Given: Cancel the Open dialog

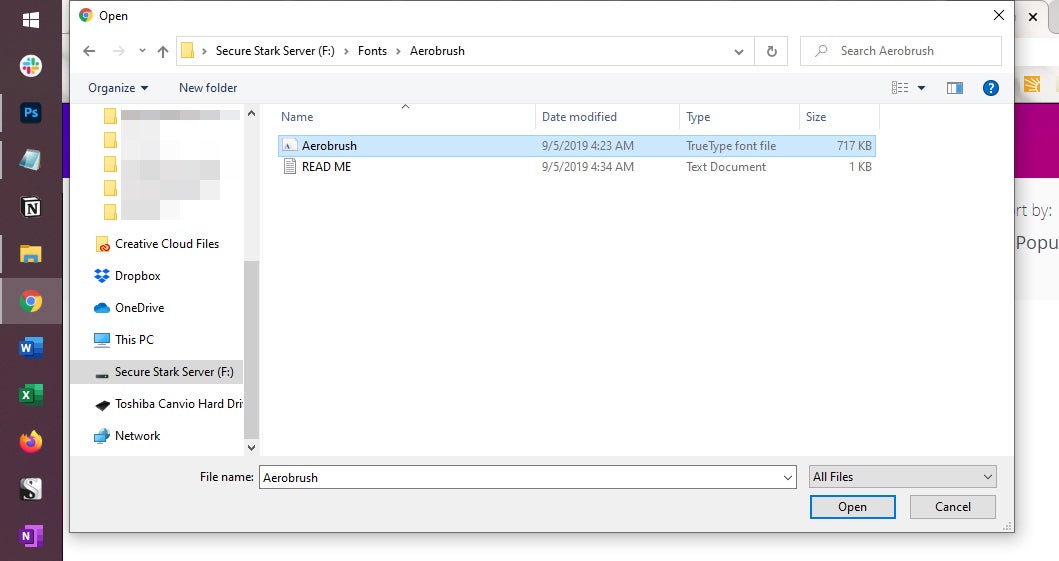Looking at the screenshot, I should coord(952,507).
